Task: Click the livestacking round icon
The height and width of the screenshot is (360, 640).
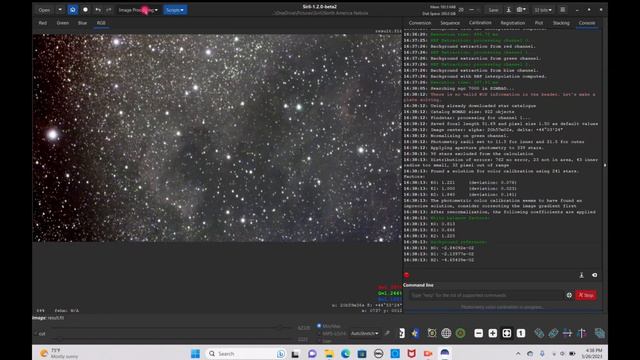Action: (x=85, y=10)
